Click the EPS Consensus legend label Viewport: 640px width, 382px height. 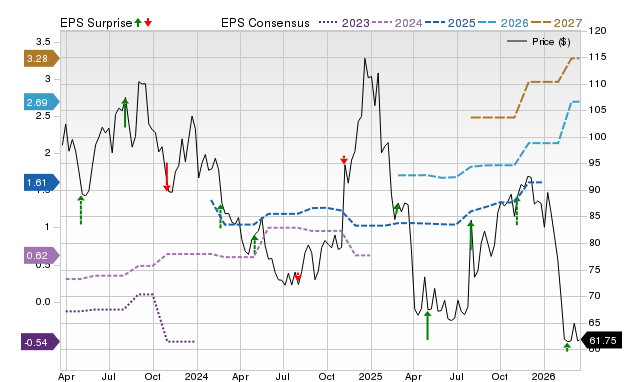265,23
